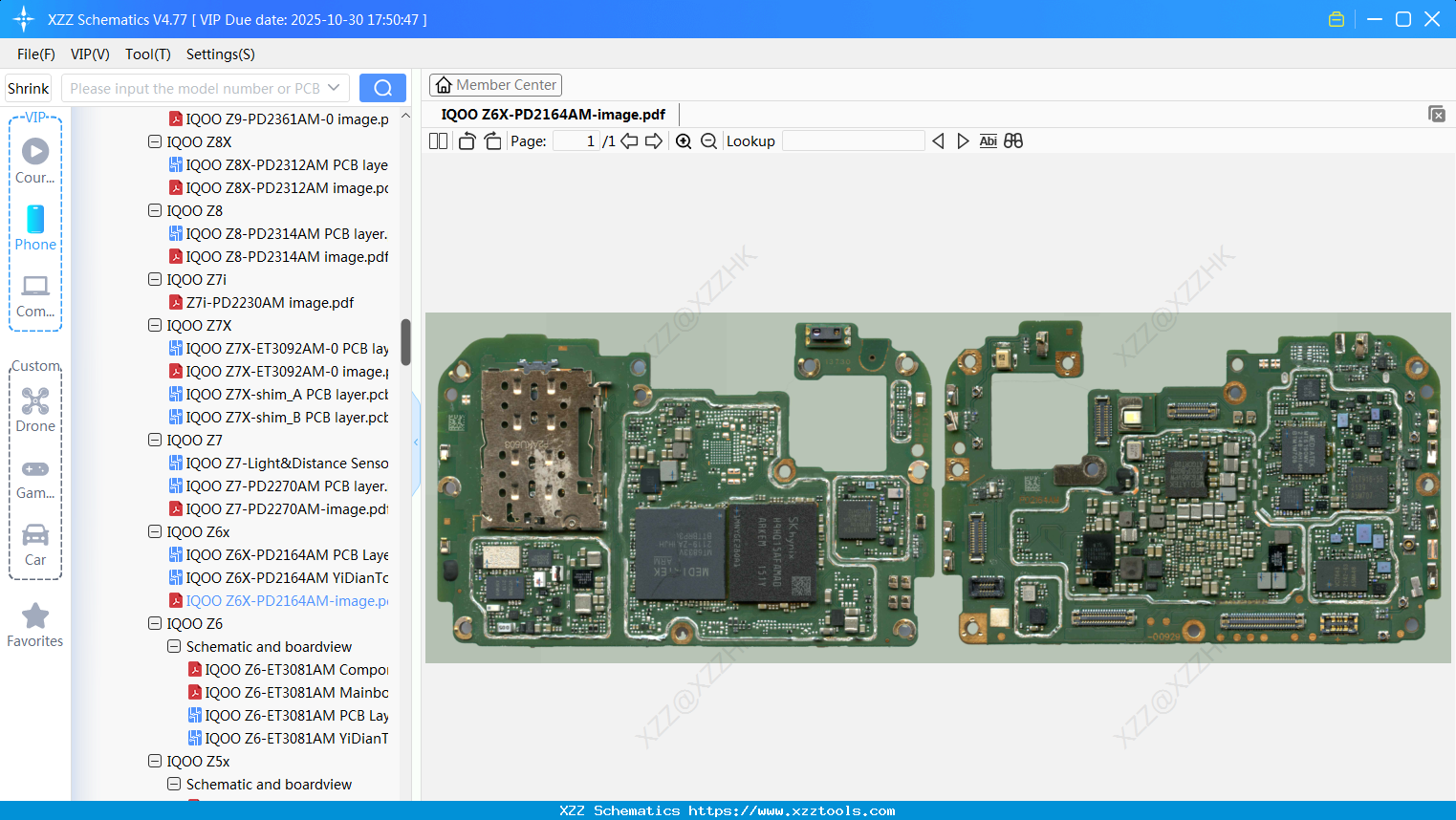
Task: Zoom out of the schematic view
Action: 708,140
